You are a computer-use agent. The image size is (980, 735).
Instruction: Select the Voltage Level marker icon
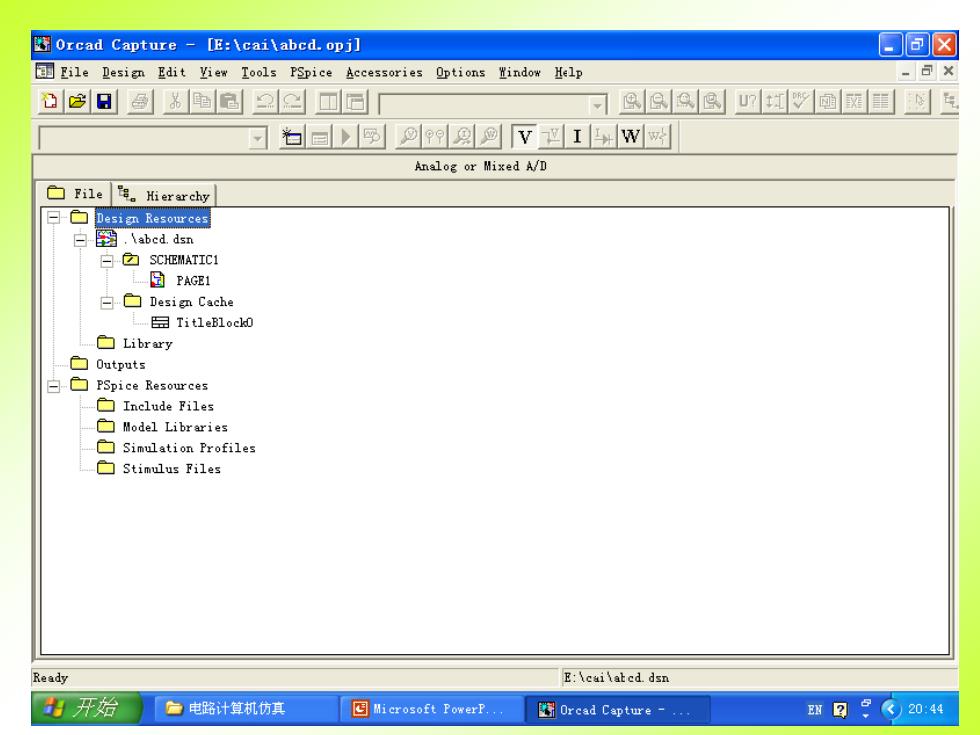pos(409,136)
